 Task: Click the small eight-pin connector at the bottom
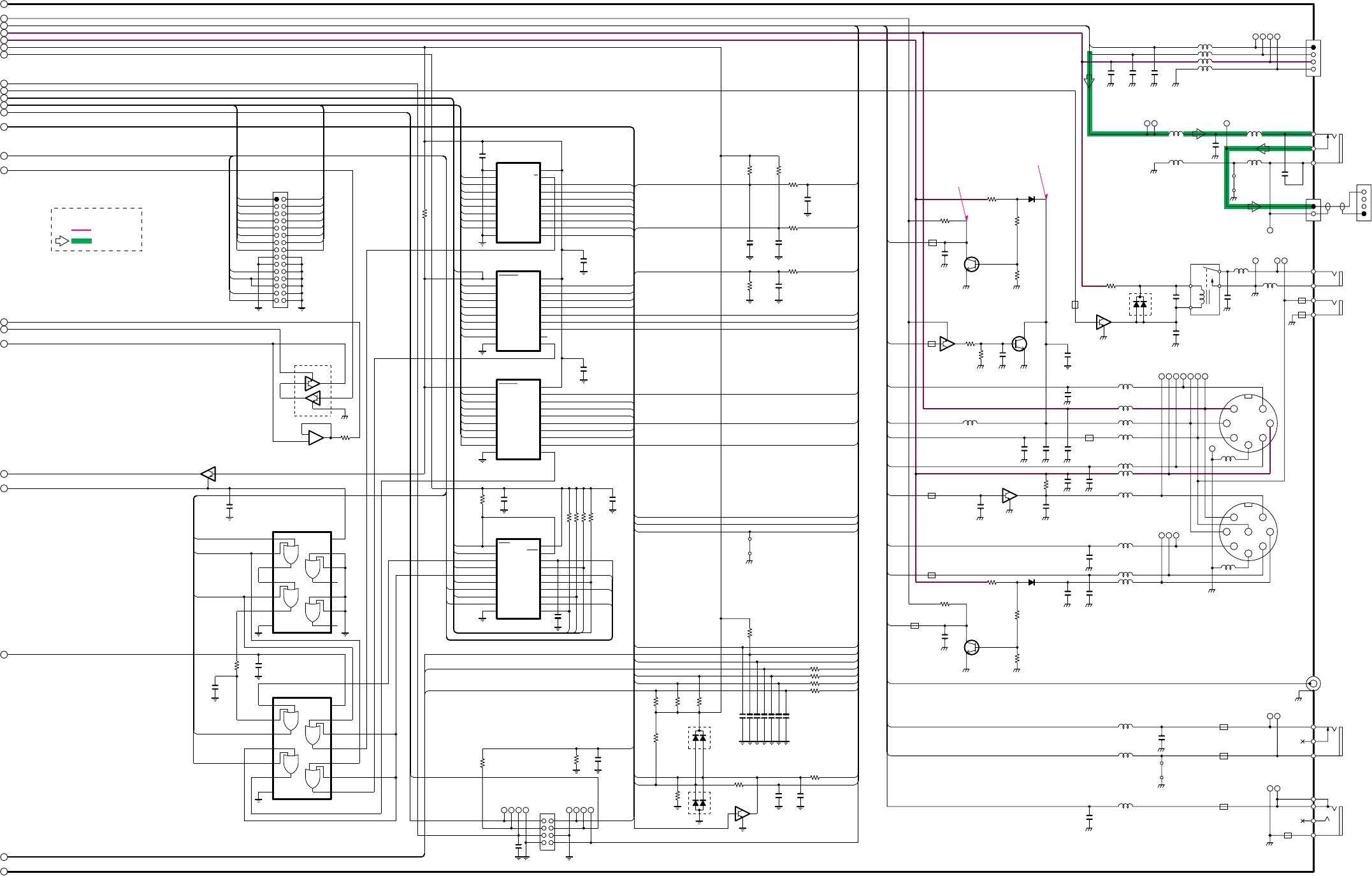coord(547,831)
